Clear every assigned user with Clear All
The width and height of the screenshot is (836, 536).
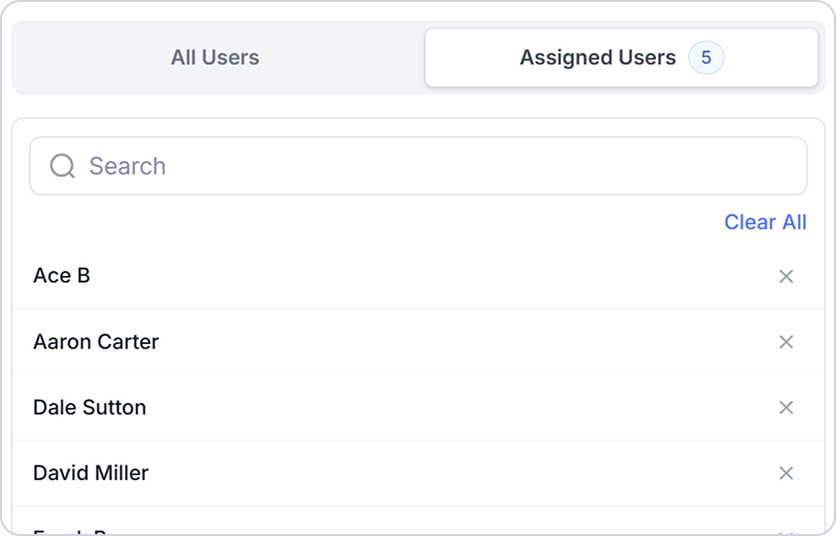765,222
